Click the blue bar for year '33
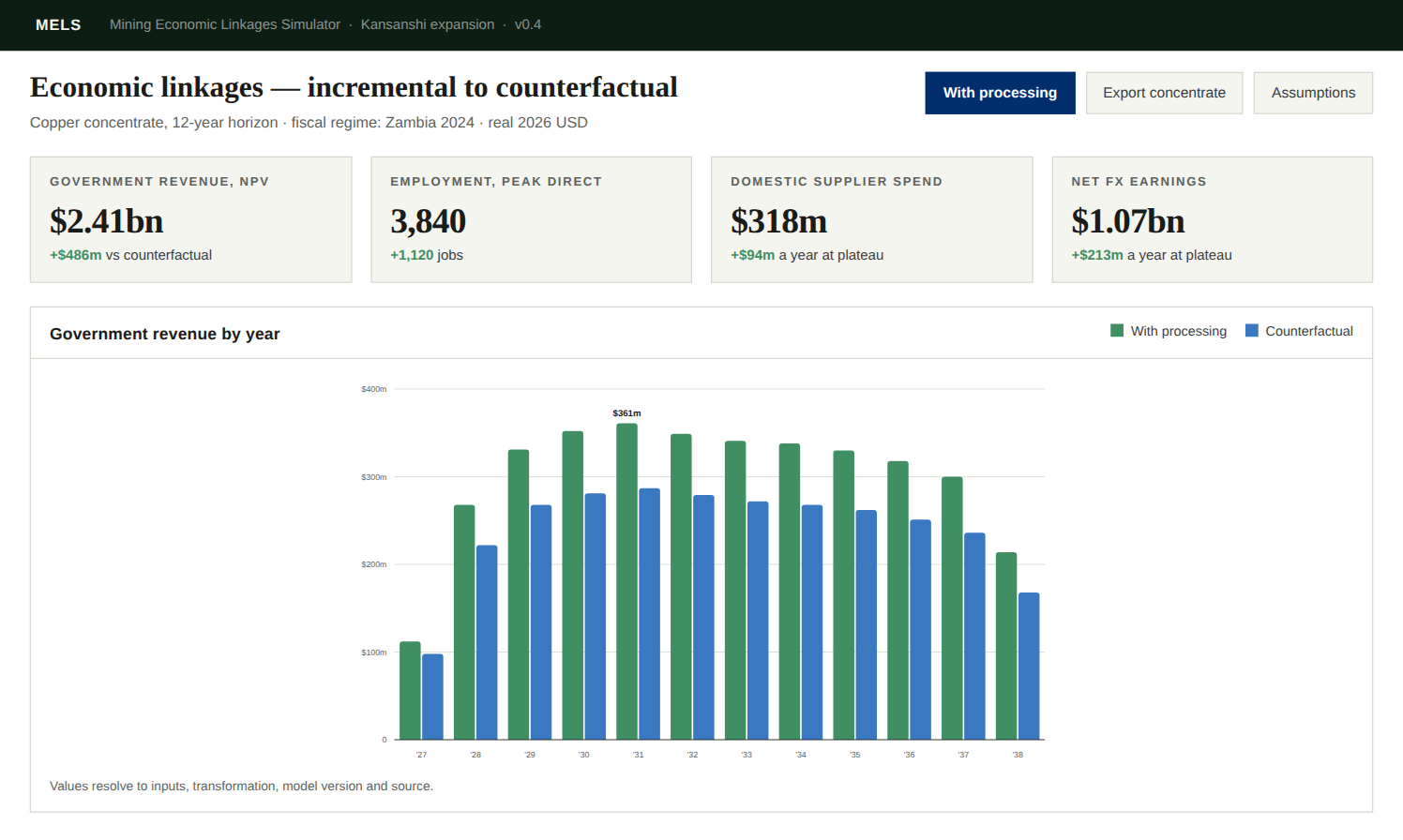Viewport: 1403px width, 840px height. tap(758, 621)
